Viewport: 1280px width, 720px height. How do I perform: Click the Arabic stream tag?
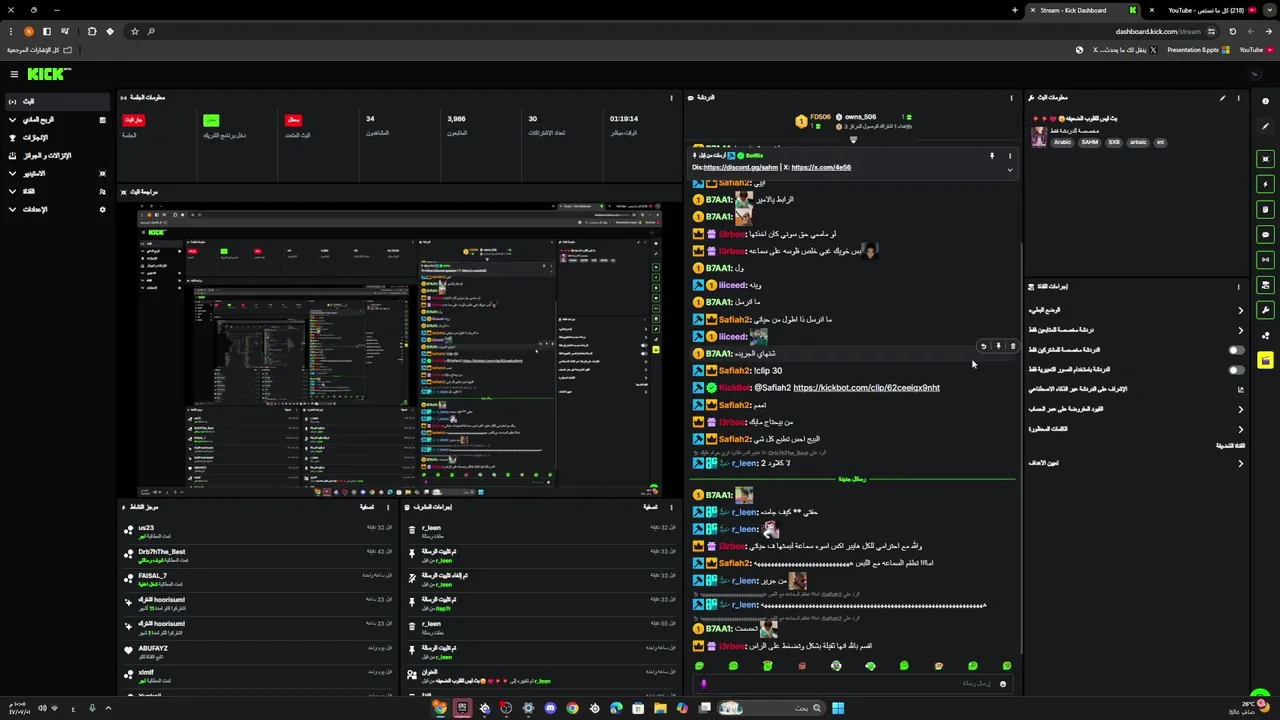click(1062, 142)
